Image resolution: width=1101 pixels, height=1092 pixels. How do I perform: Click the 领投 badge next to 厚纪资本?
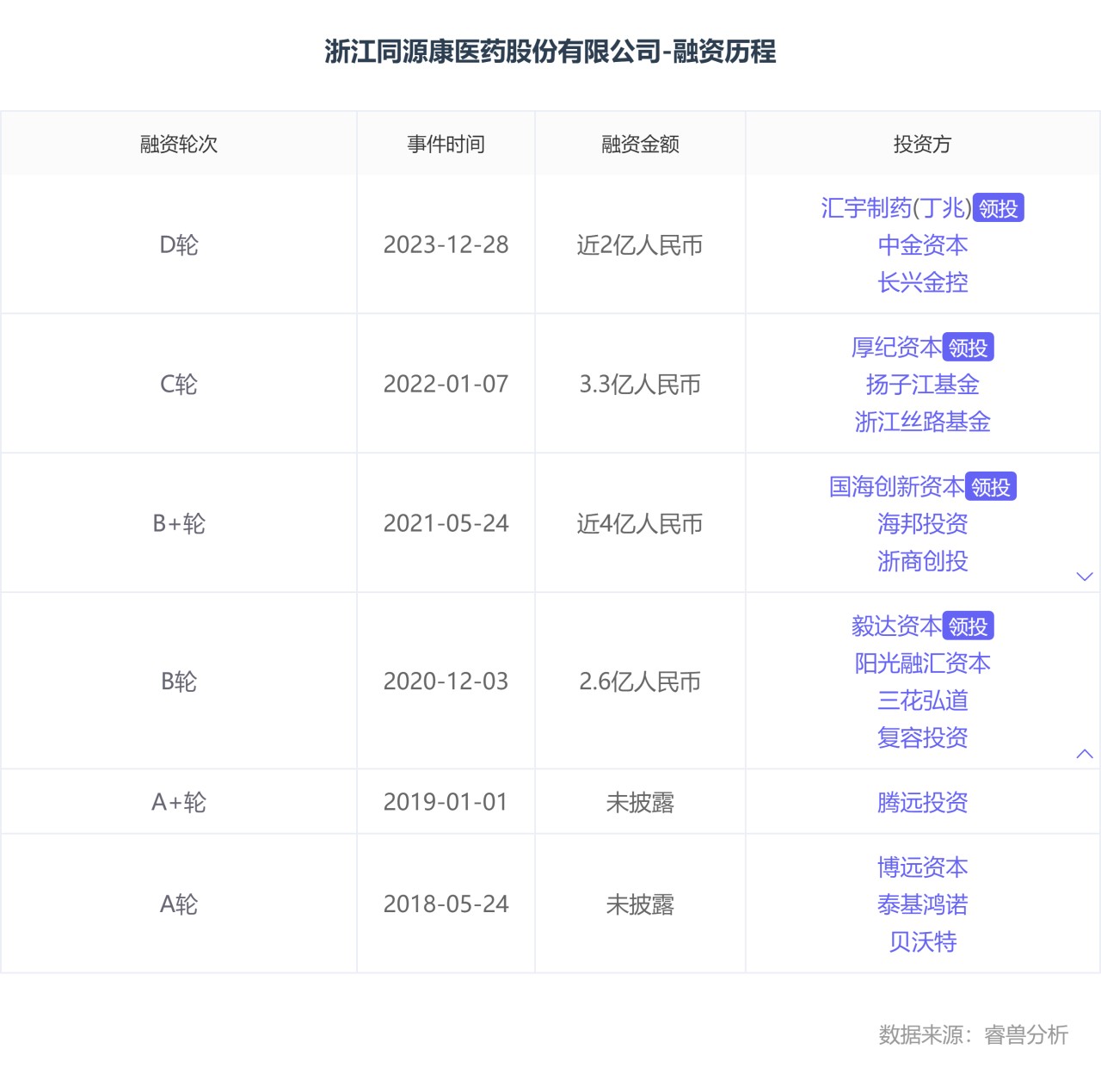[x=969, y=348]
